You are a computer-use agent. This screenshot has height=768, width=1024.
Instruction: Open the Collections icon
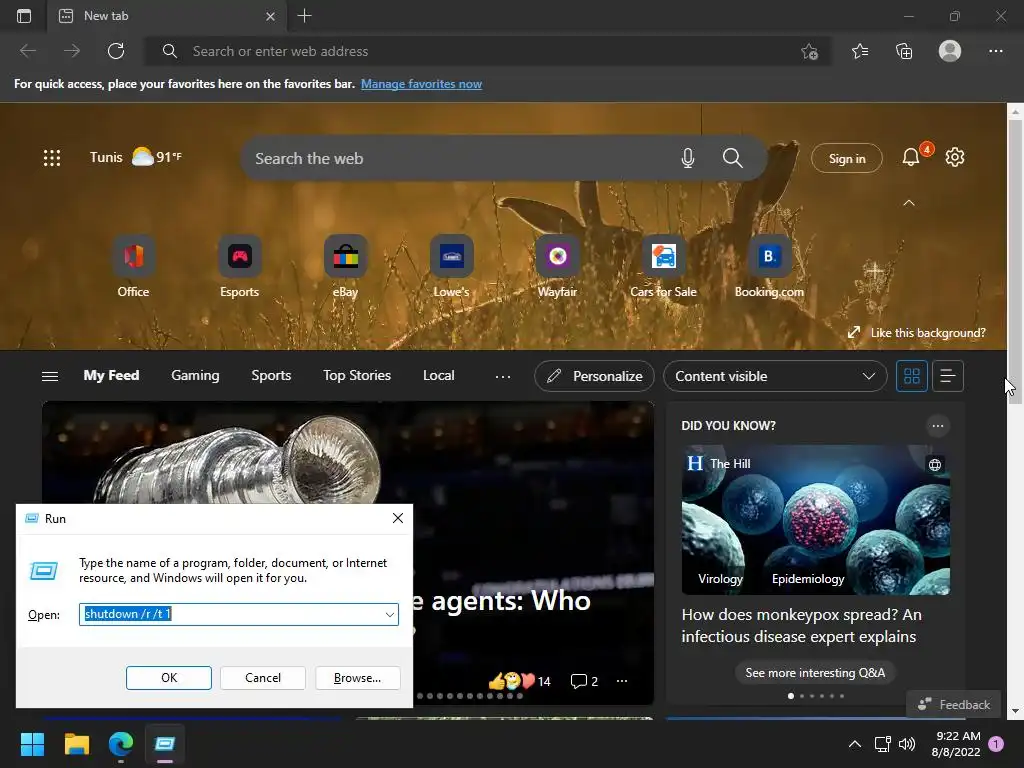point(904,51)
